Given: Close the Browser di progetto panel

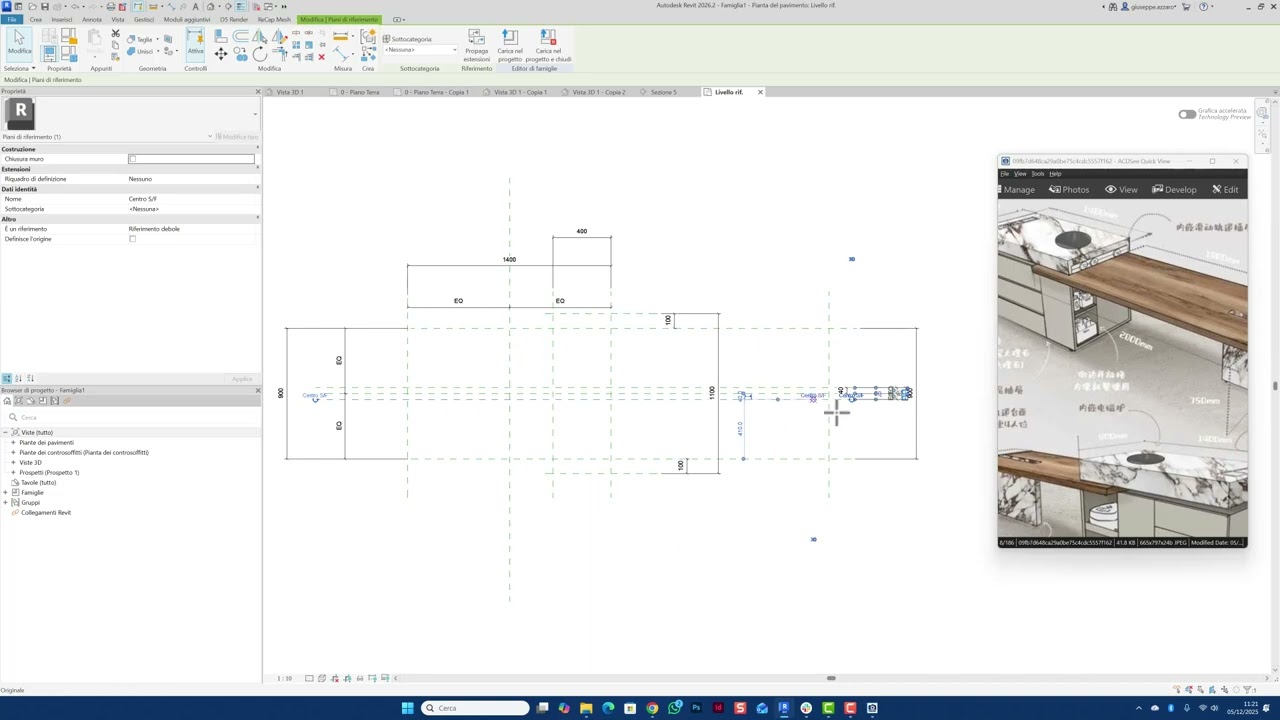Looking at the screenshot, I should [x=257, y=390].
